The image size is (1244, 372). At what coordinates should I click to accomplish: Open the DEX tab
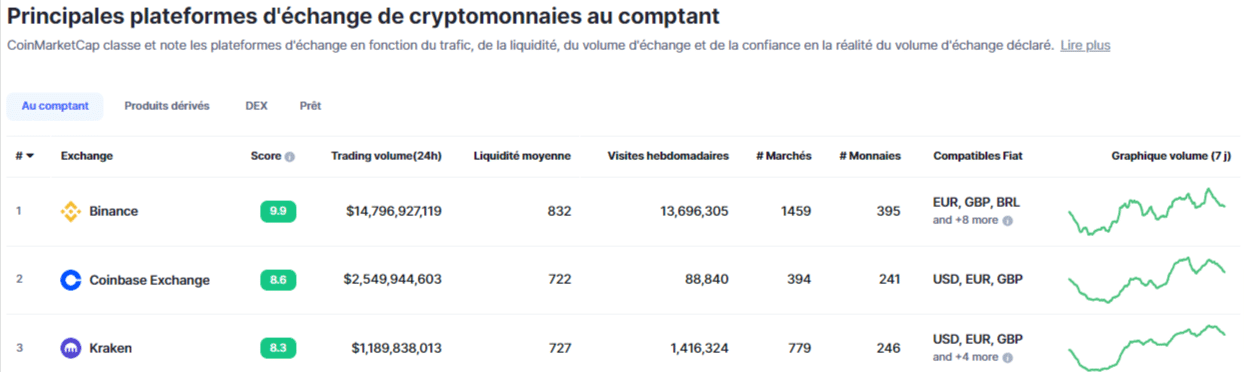pyautogui.click(x=256, y=106)
